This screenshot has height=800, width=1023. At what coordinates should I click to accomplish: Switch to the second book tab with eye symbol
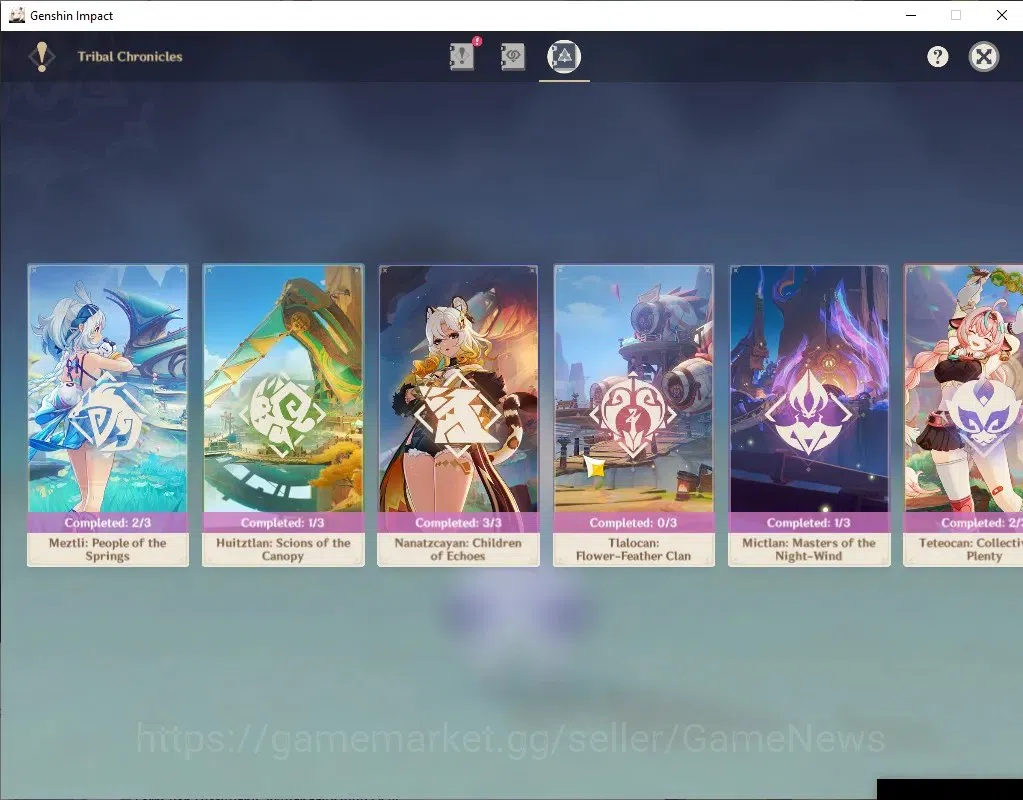click(x=513, y=56)
